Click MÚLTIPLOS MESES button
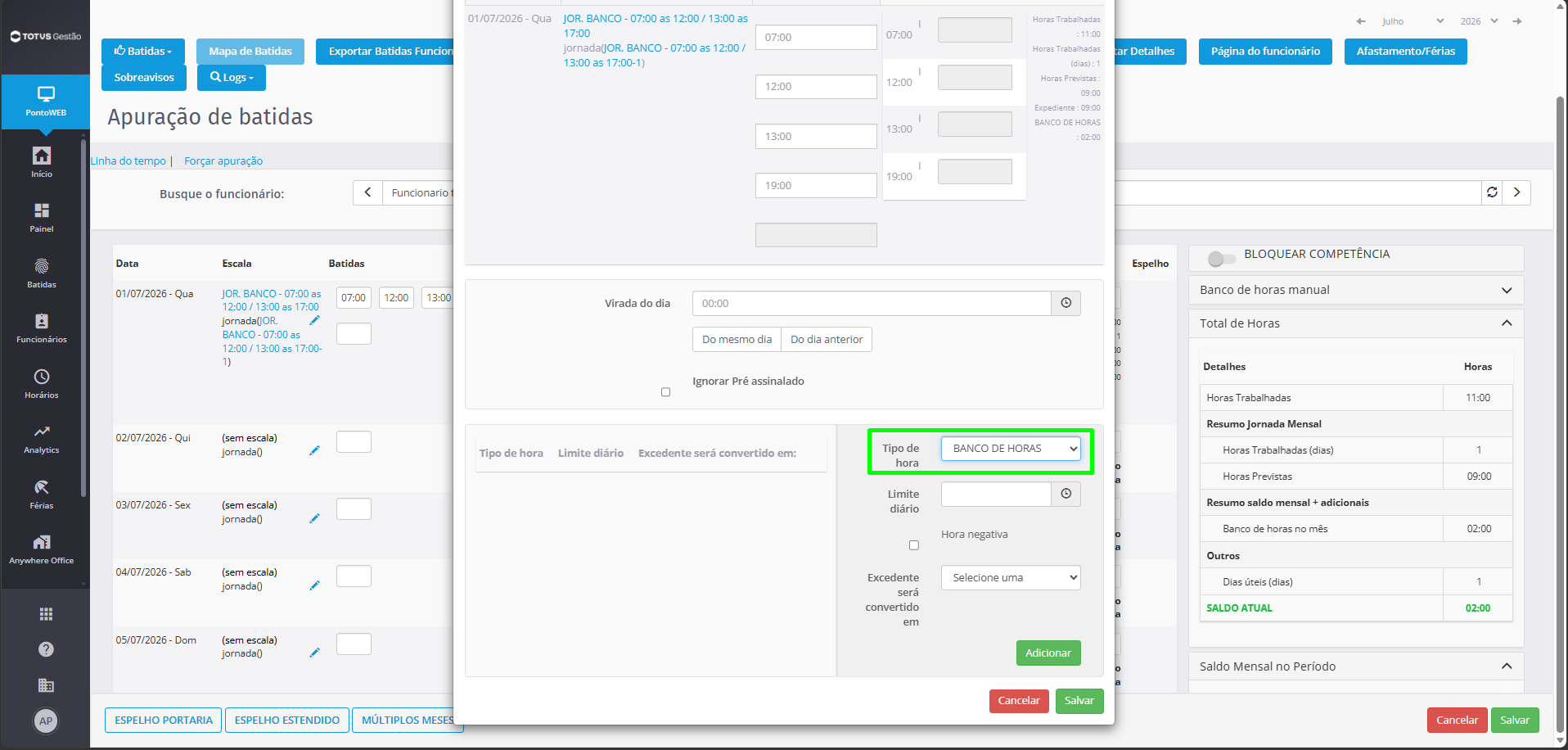The height and width of the screenshot is (750, 1568). point(408,721)
